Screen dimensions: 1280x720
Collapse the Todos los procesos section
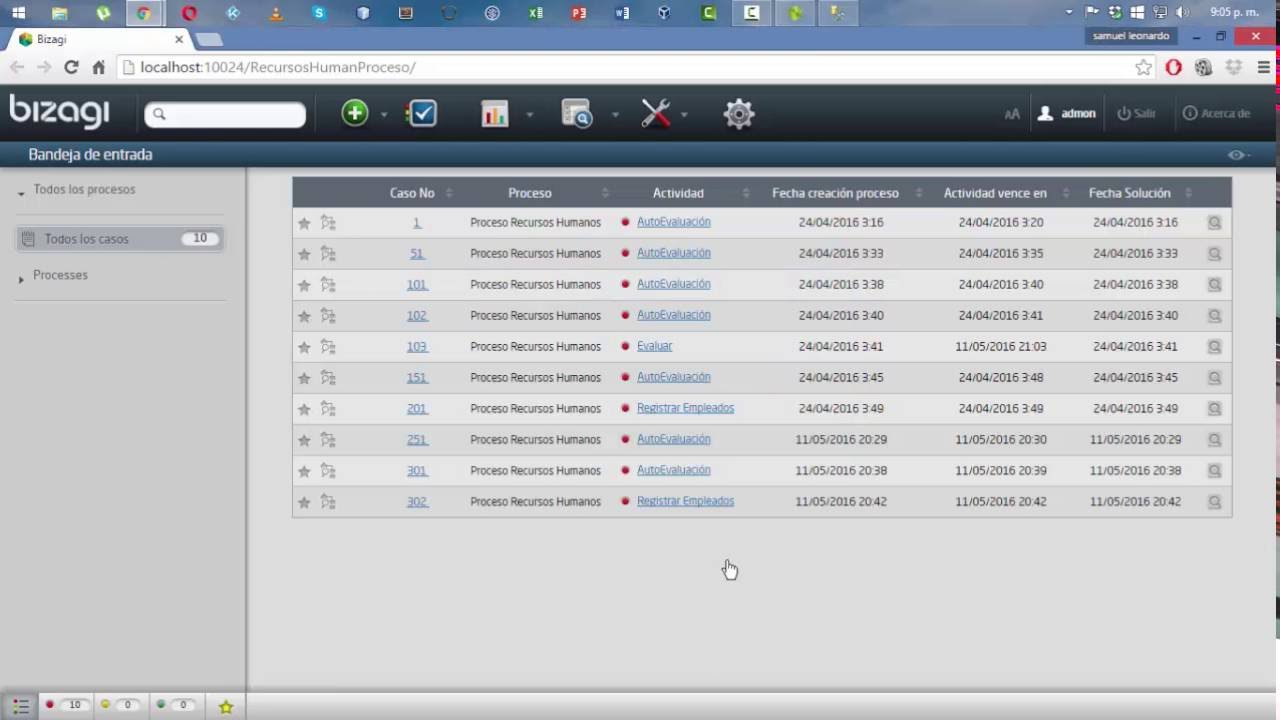tap(21, 193)
